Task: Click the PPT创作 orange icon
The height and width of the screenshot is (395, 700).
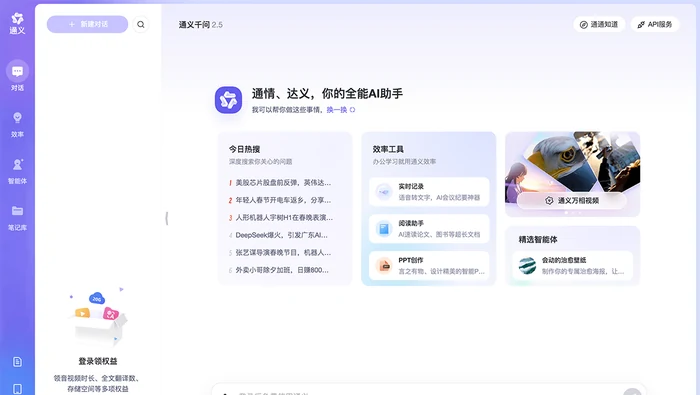Action: pos(383,266)
